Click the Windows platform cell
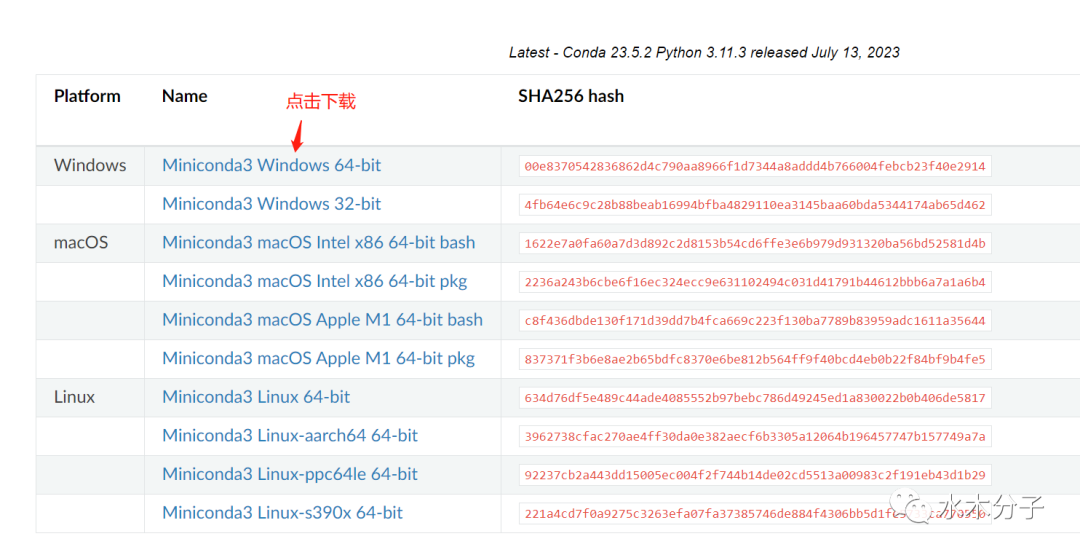1080x555 pixels. pos(90,165)
